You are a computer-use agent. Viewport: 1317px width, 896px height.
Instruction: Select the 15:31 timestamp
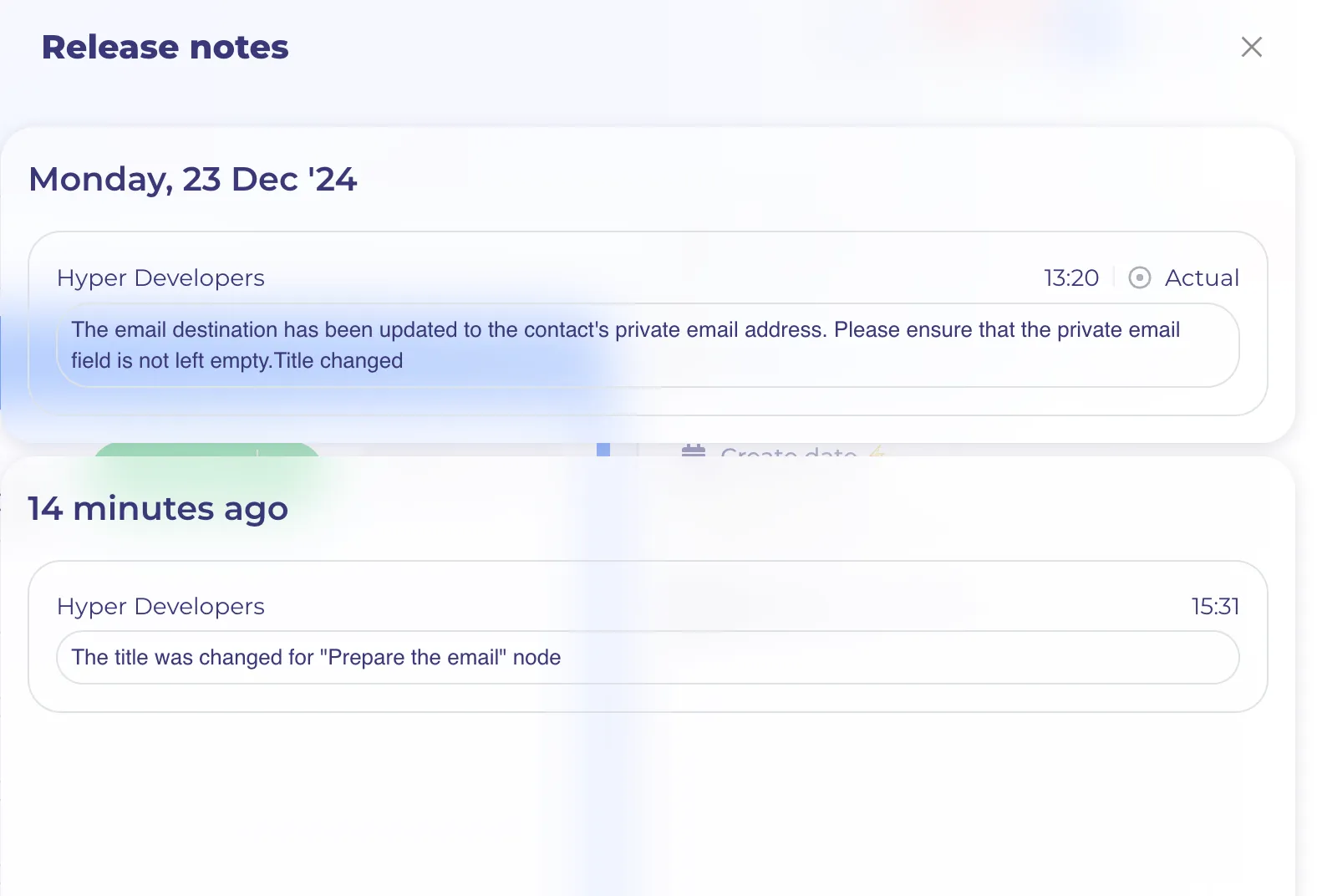[x=1215, y=606]
